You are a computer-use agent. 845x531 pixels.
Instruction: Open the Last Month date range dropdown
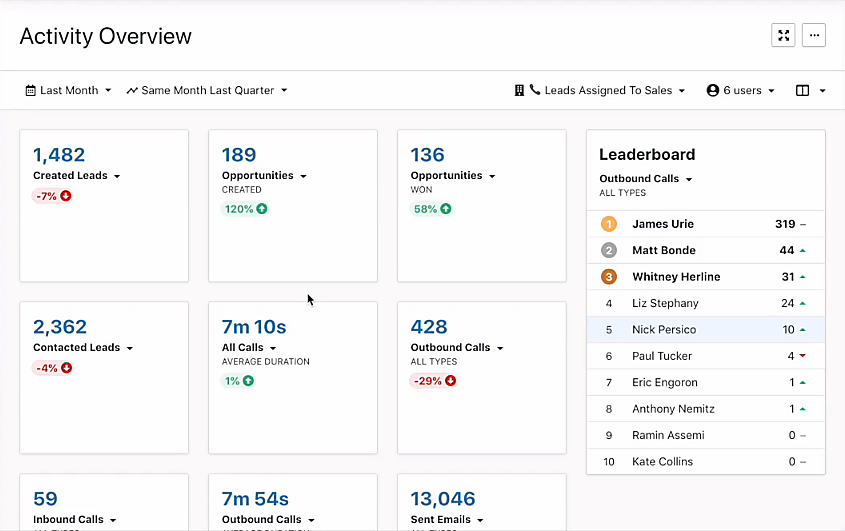[68, 91]
